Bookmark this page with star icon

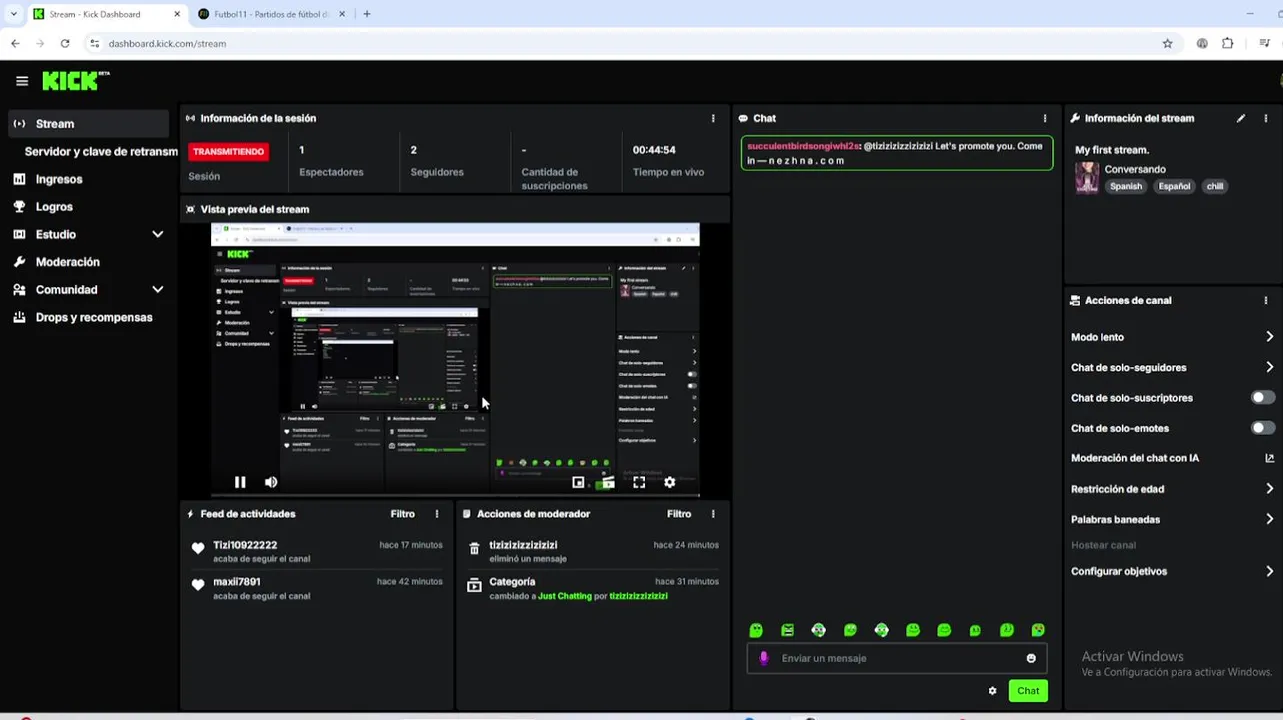coord(1167,43)
